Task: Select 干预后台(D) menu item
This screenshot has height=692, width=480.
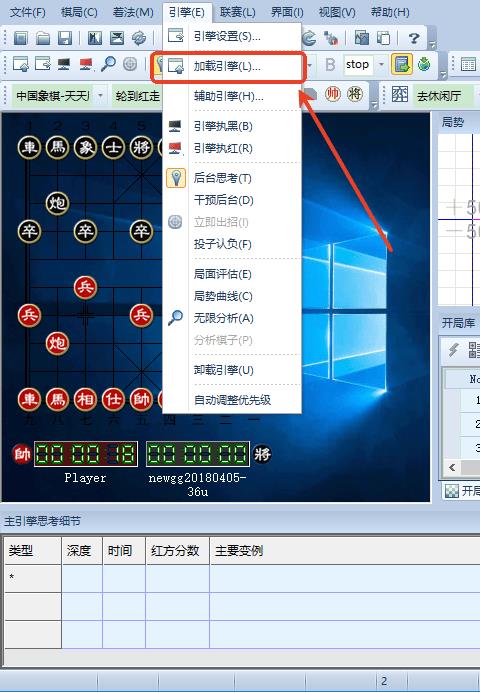Action: point(232,200)
